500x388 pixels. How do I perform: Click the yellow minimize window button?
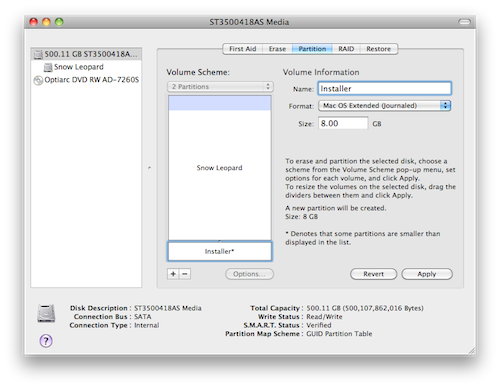46,22
